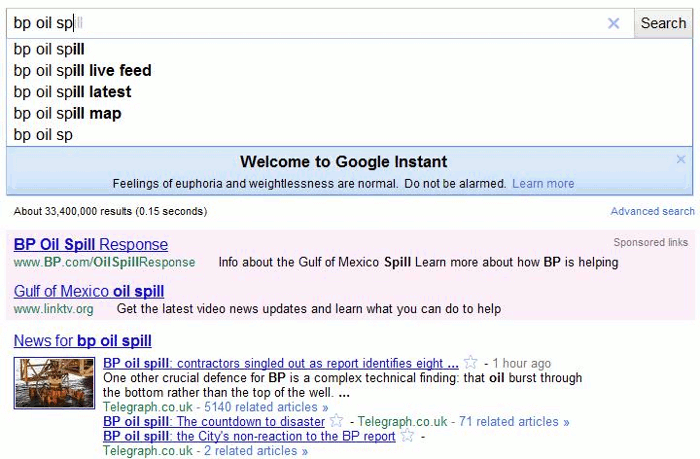Choose suggestion 'bp oil spill latest'

click(349, 92)
